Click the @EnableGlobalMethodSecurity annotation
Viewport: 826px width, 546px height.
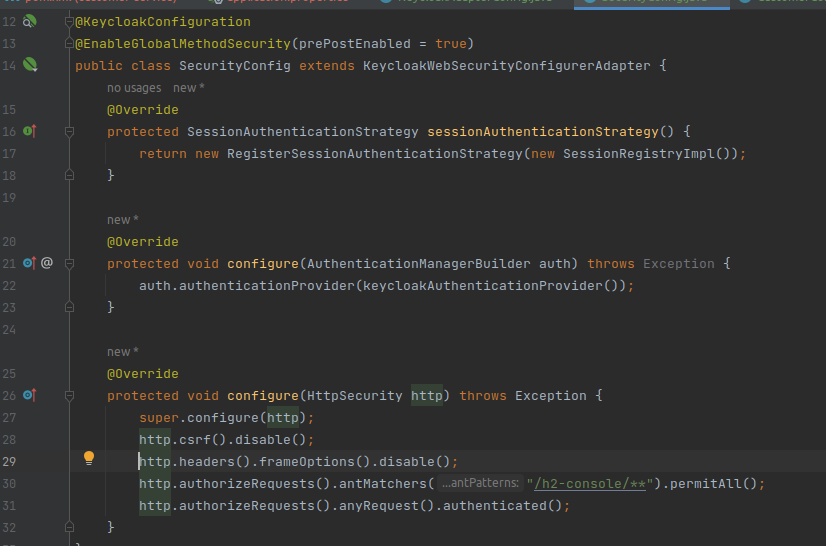click(183, 44)
